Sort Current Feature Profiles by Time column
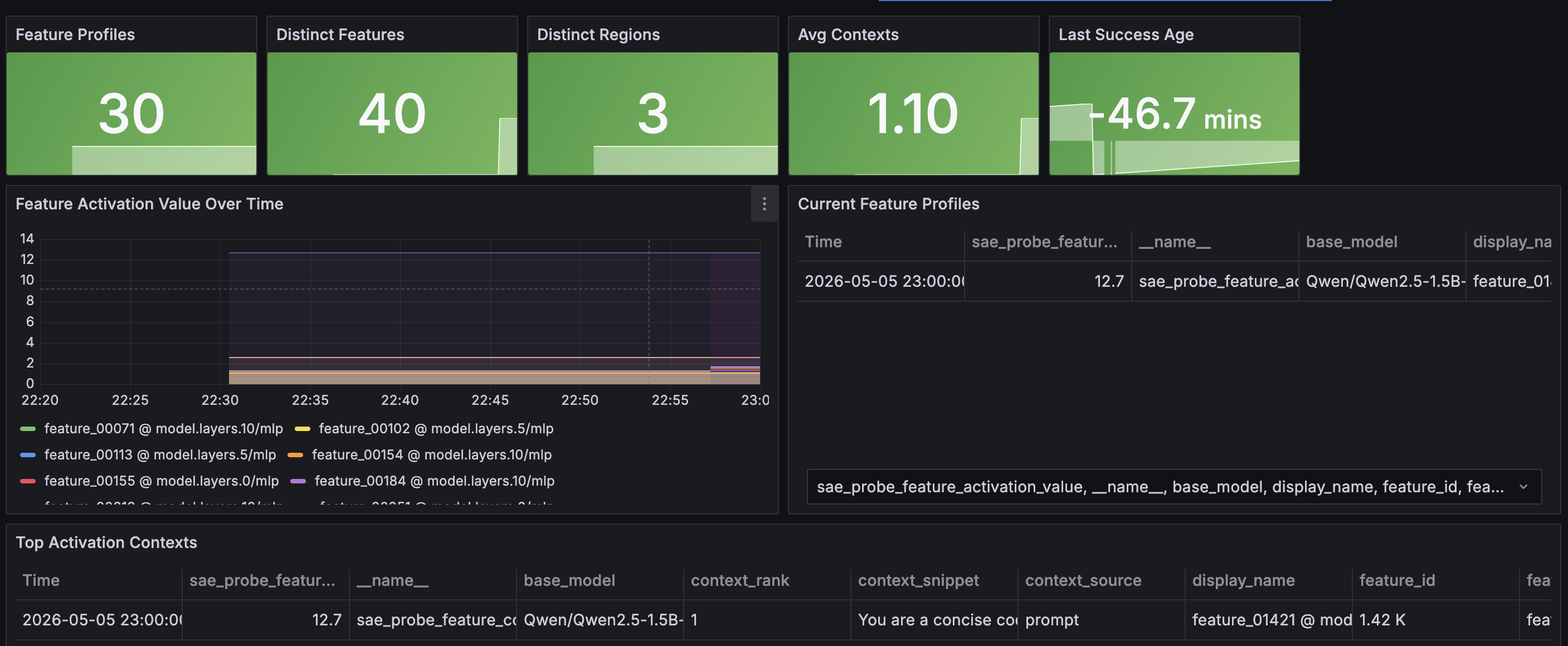This screenshot has width=1568, height=646. [x=824, y=242]
